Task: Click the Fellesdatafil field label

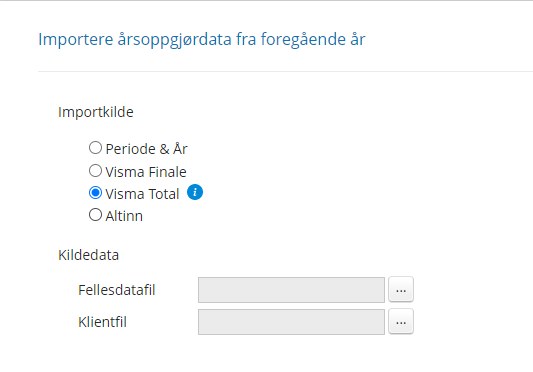Action: point(117,290)
